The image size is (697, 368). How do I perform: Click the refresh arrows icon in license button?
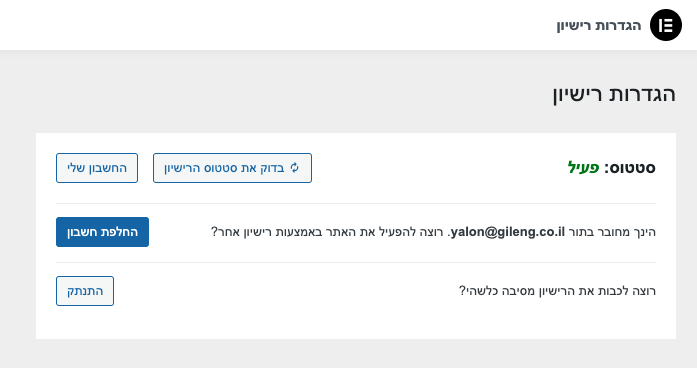click(294, 168)
